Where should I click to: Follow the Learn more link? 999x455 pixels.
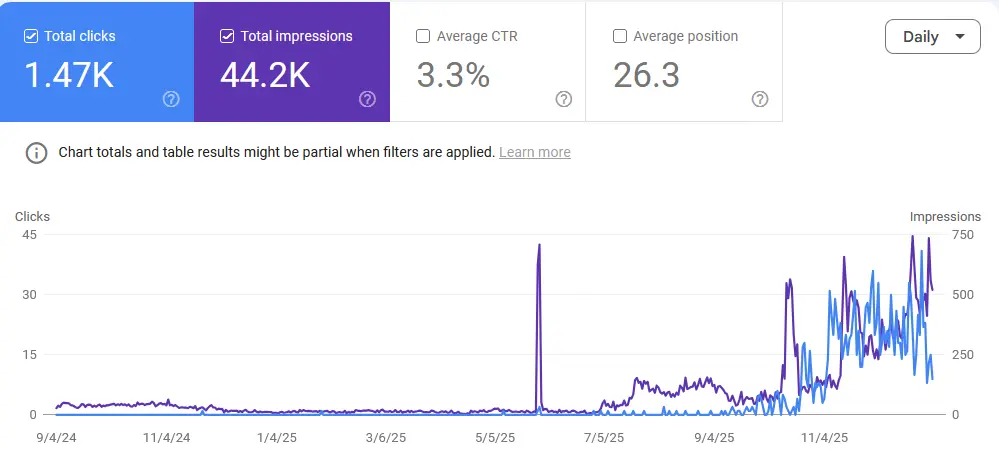tap(535, 152)
